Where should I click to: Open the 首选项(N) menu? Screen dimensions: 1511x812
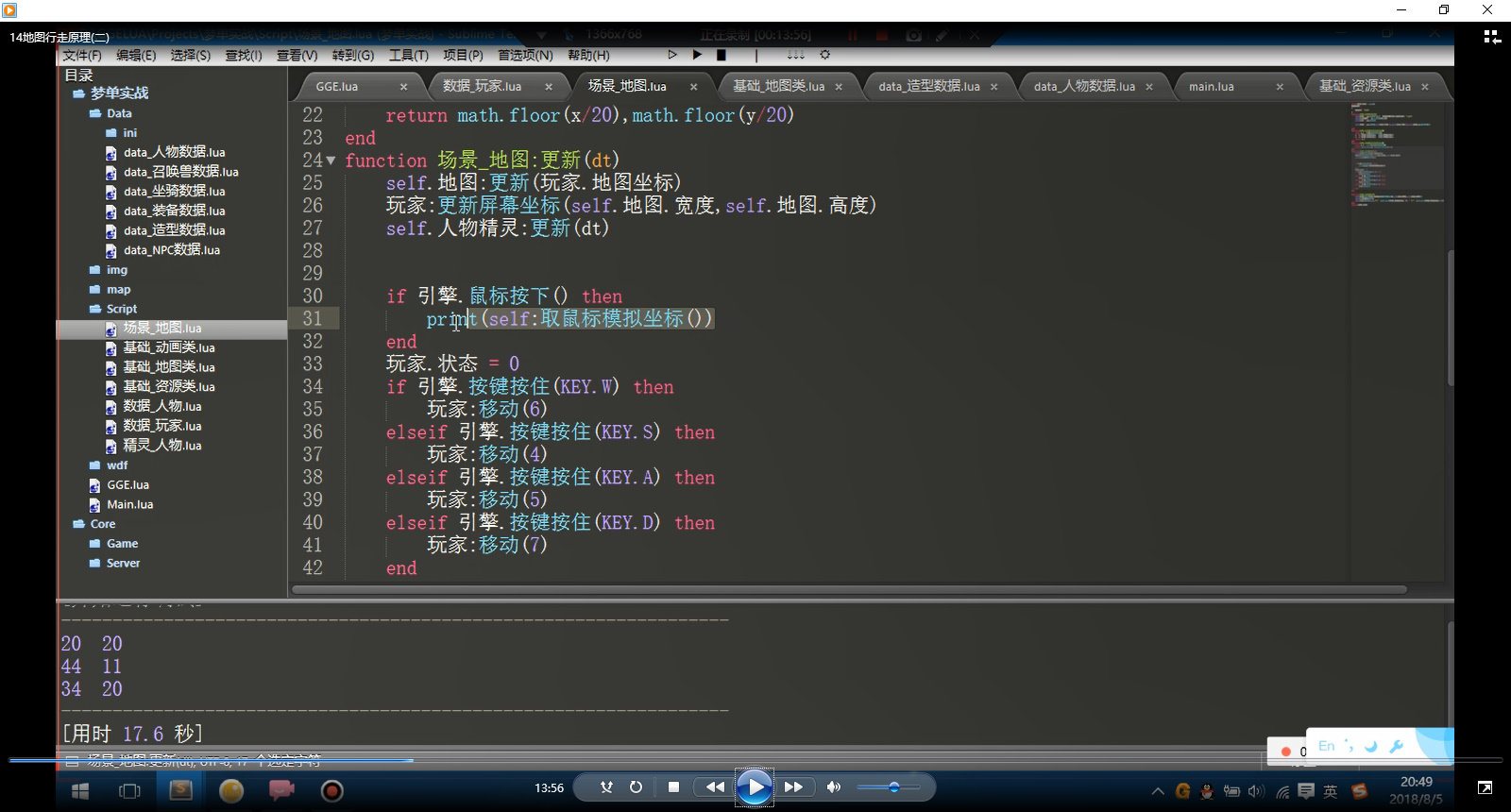(525, 56)
